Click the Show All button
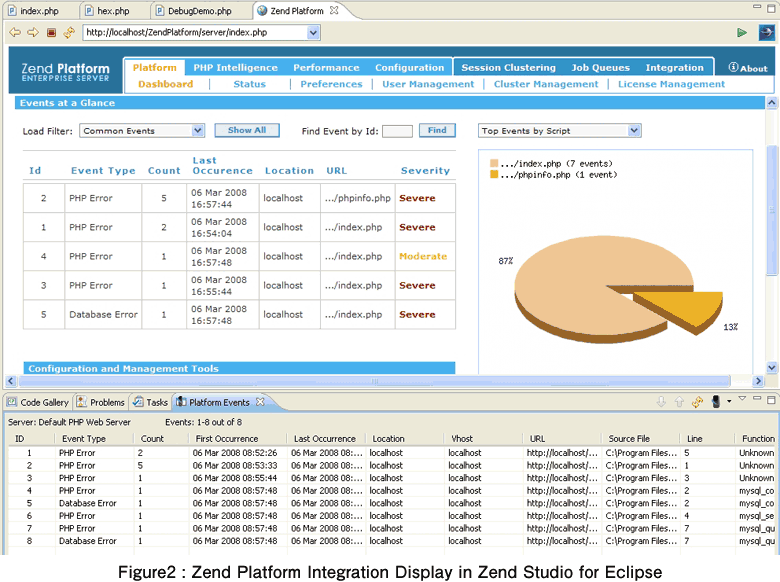The height and width of the screenshot is (582, 780). tap(247, 130)
